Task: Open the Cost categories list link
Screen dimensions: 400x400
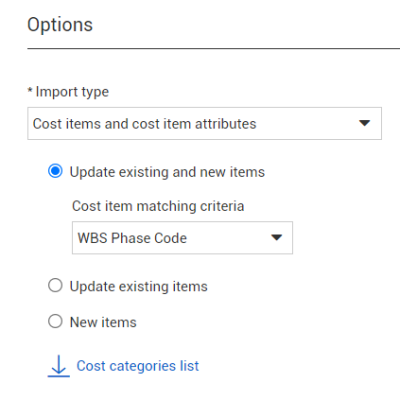Action: click(x=138, y=366)
